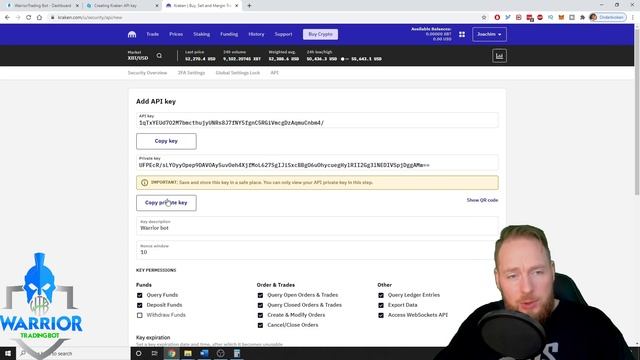Click the Windows taskbar search box

click(73, 353)
